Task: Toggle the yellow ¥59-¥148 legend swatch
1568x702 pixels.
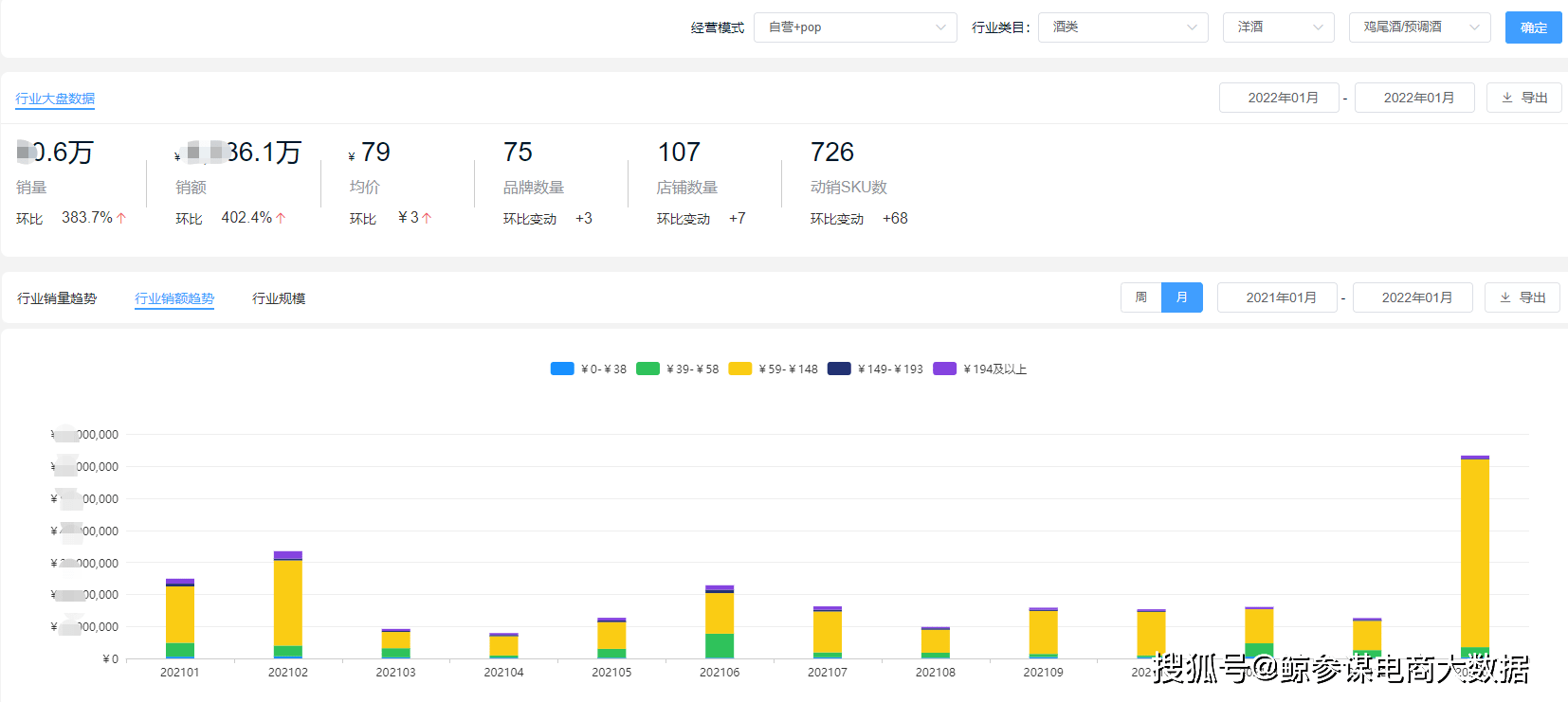Action: pyautogui.click(x=740, y=369)
